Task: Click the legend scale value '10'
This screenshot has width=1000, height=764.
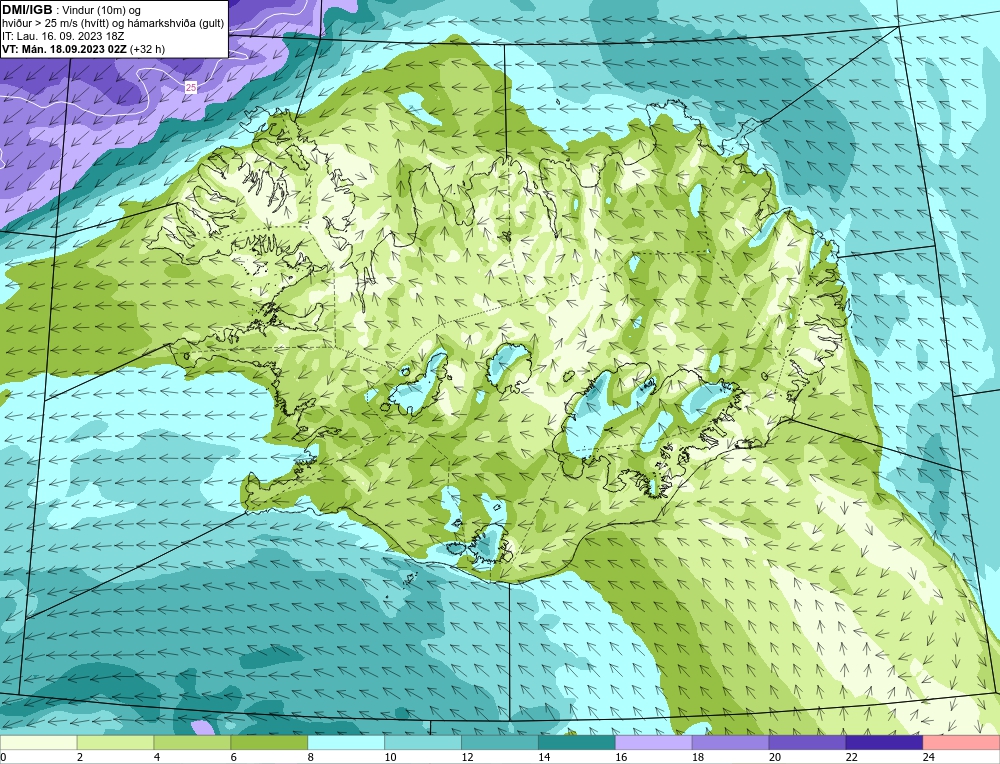Action: [390, 757]
